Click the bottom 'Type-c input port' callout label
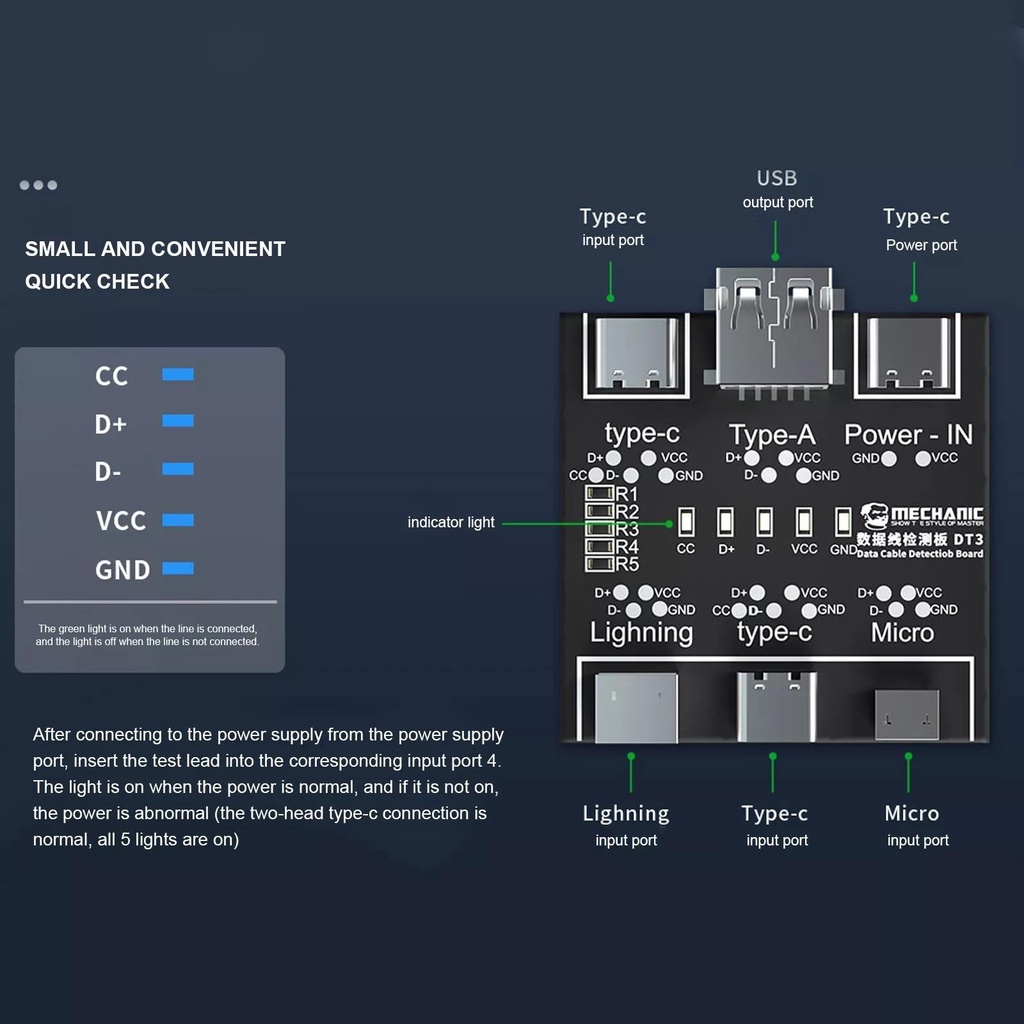Screen dimensions: 1024x1024 click(x=776, y=826)
